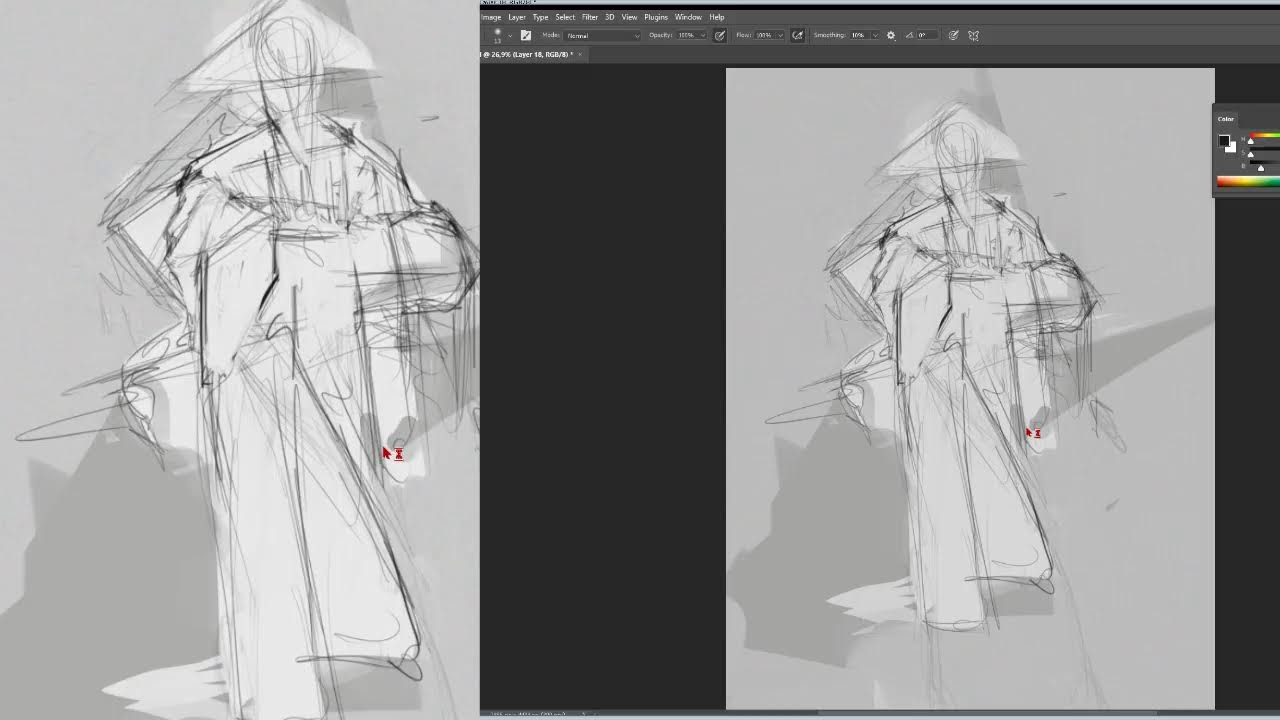Viewport: 1280px width, 720px height.
Task: Toggle pressure for opacity icon
Action: click(720, 35)
